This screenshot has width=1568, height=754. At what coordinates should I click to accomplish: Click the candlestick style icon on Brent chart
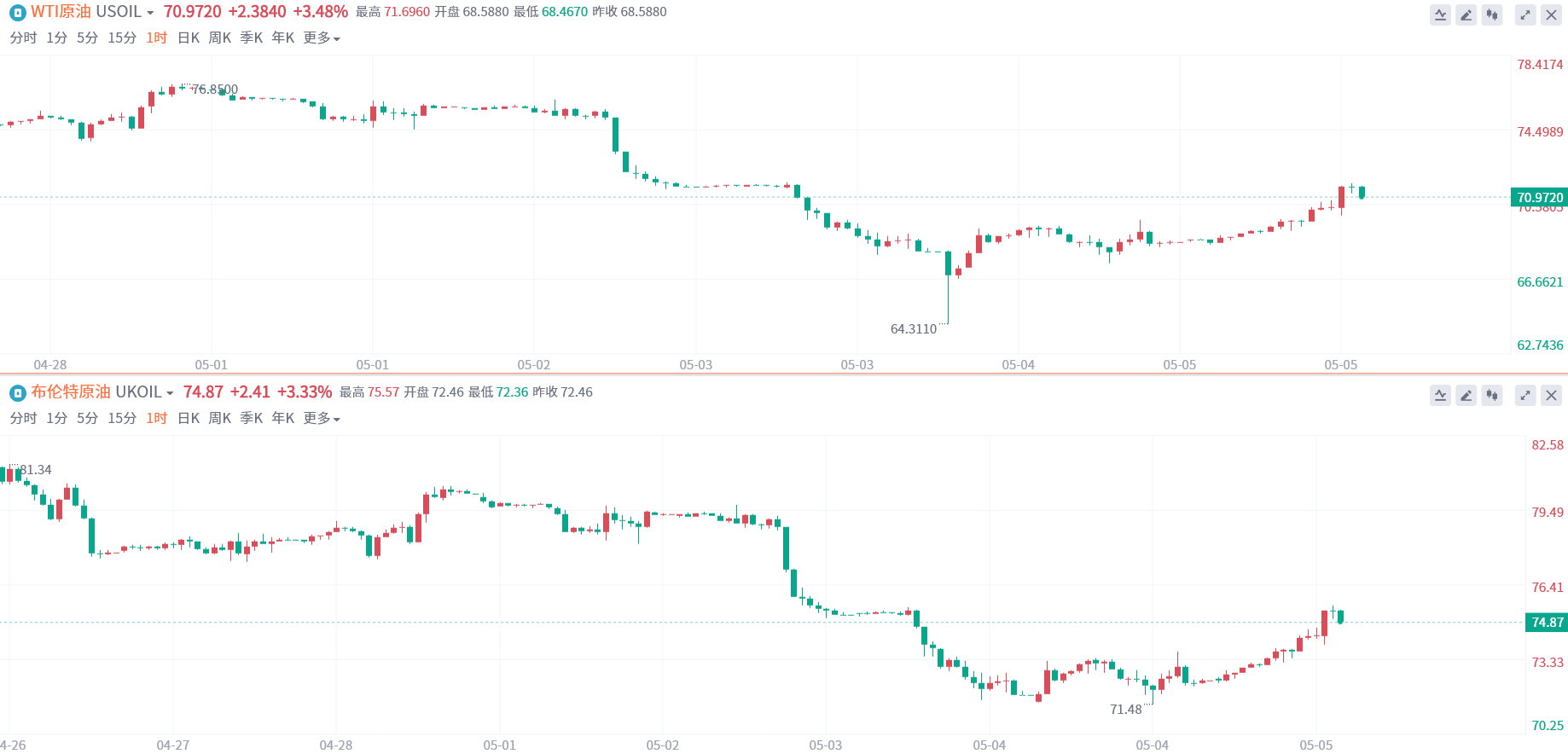pyautogui.click(x=1492, y=395)
